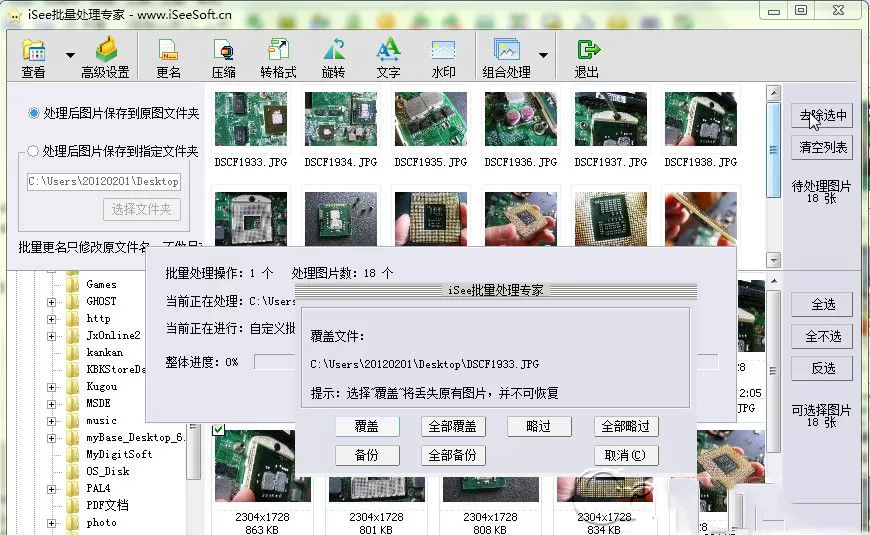Click the 808 KB image thumbnail
The width and height of the screenshot is (870, 535).
tap(490, 489)
